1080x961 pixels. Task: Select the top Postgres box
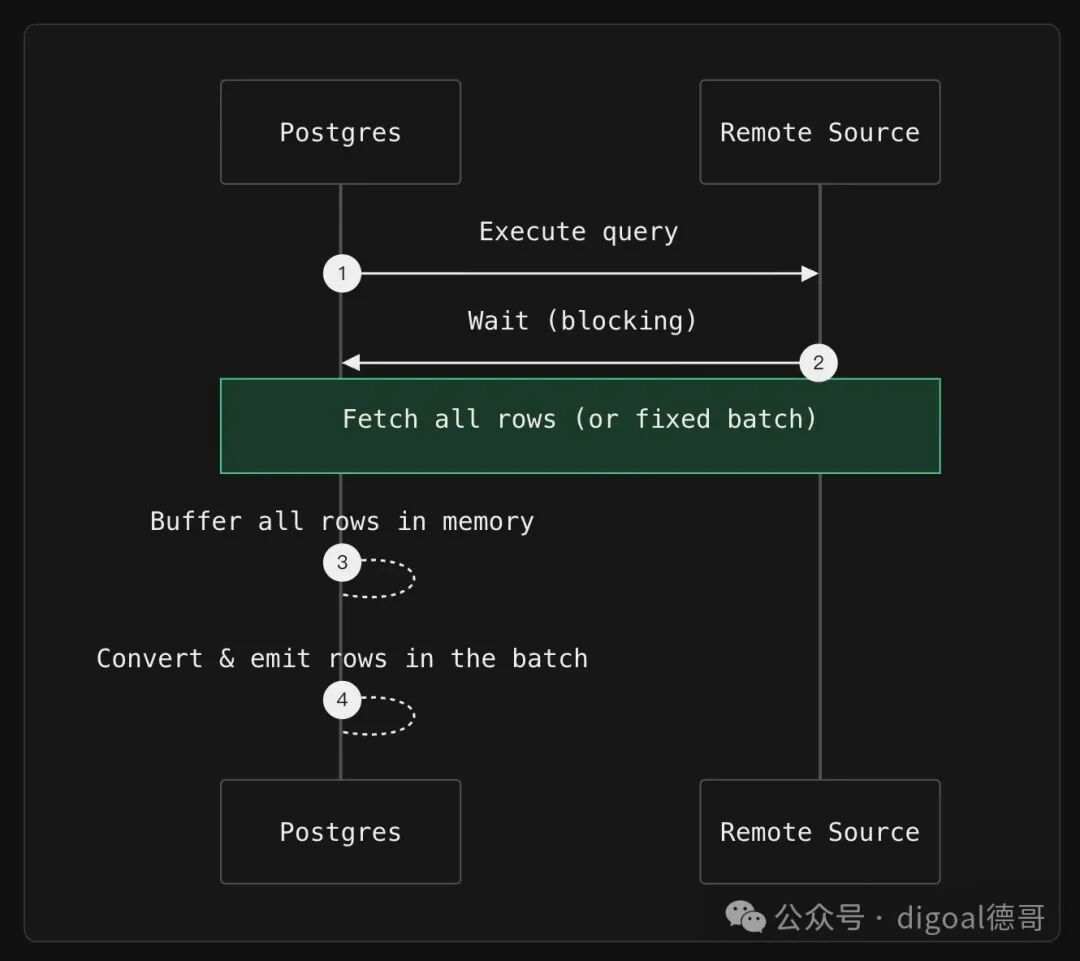340,132
